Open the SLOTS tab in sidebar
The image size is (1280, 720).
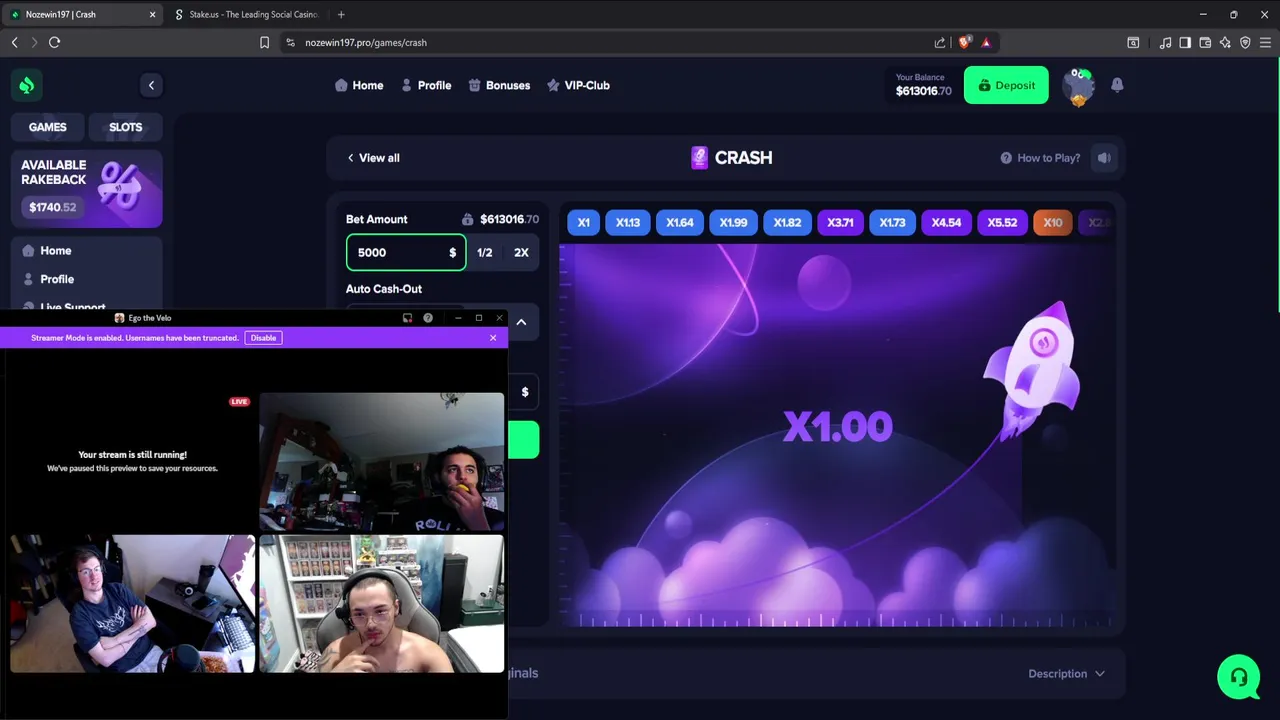[125, 127]
